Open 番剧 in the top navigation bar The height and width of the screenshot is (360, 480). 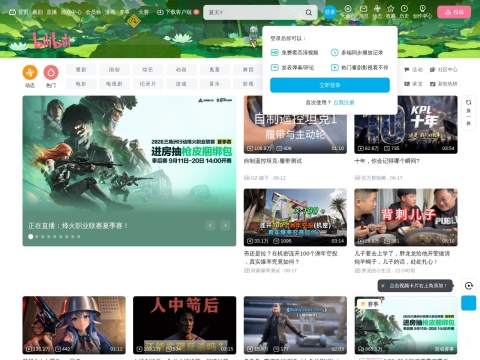(37, 12)
